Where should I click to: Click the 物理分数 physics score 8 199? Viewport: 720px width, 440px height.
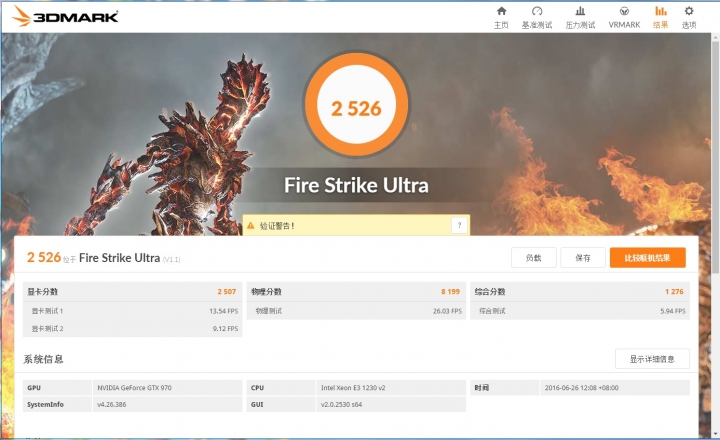click(x=356, y=292)
